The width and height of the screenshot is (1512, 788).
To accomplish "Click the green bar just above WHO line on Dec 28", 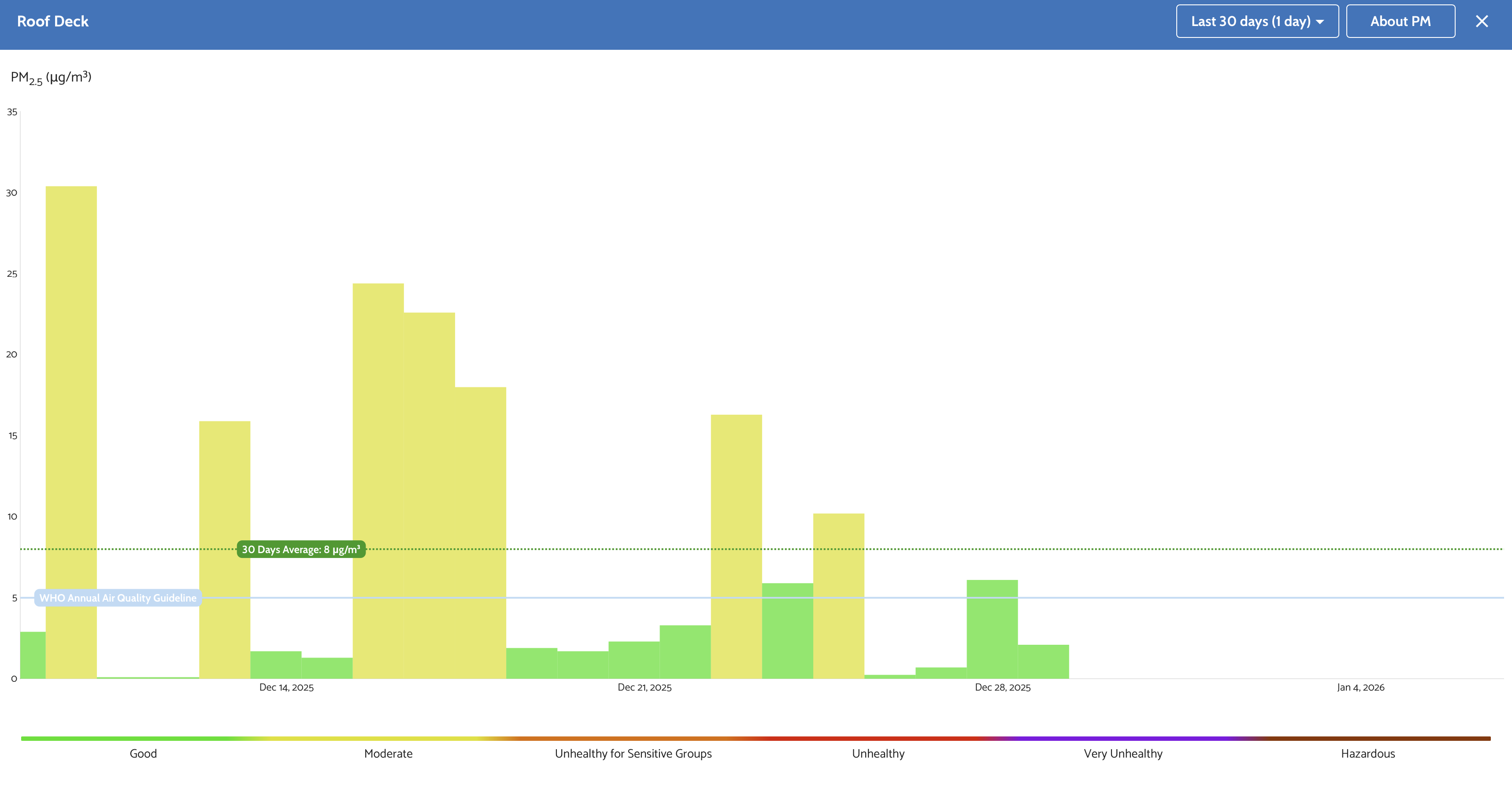I will click(x=992, y=628).
